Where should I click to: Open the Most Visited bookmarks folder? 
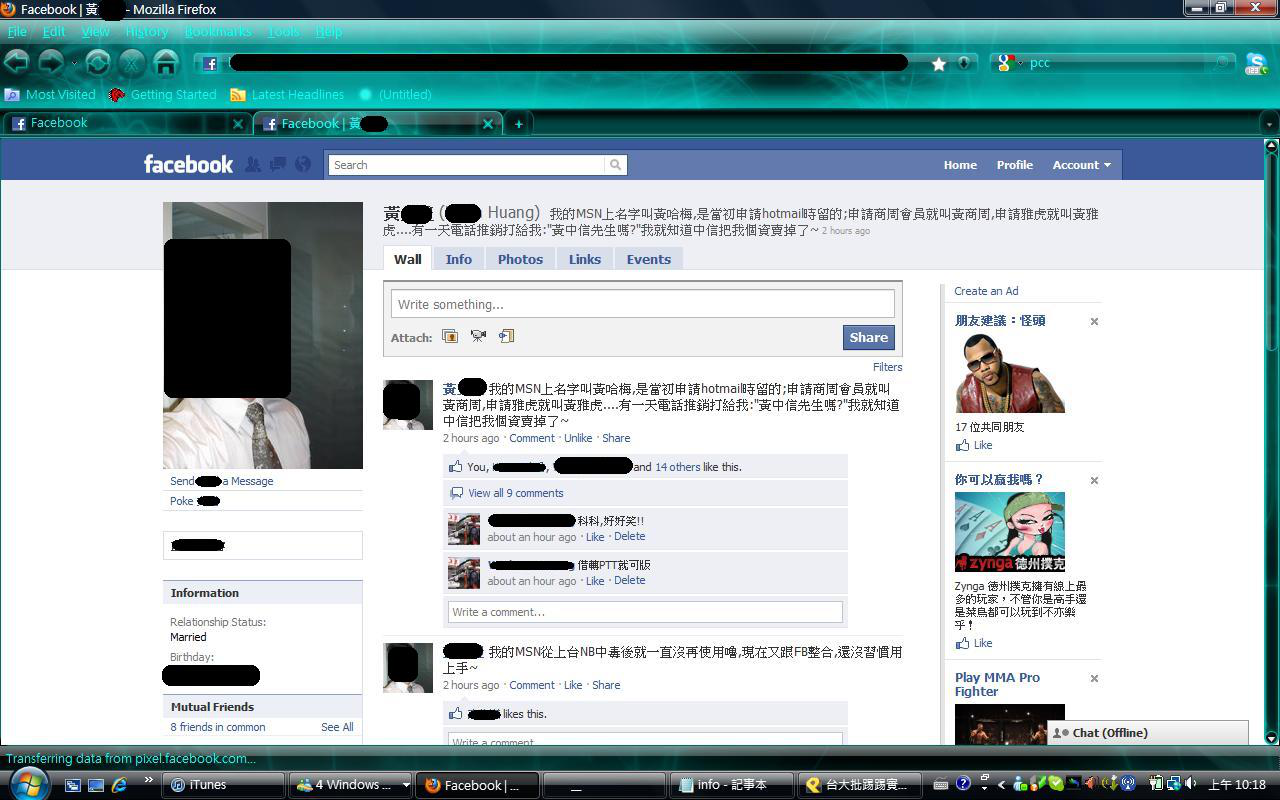pyautogui.click(x=50, y=95)
